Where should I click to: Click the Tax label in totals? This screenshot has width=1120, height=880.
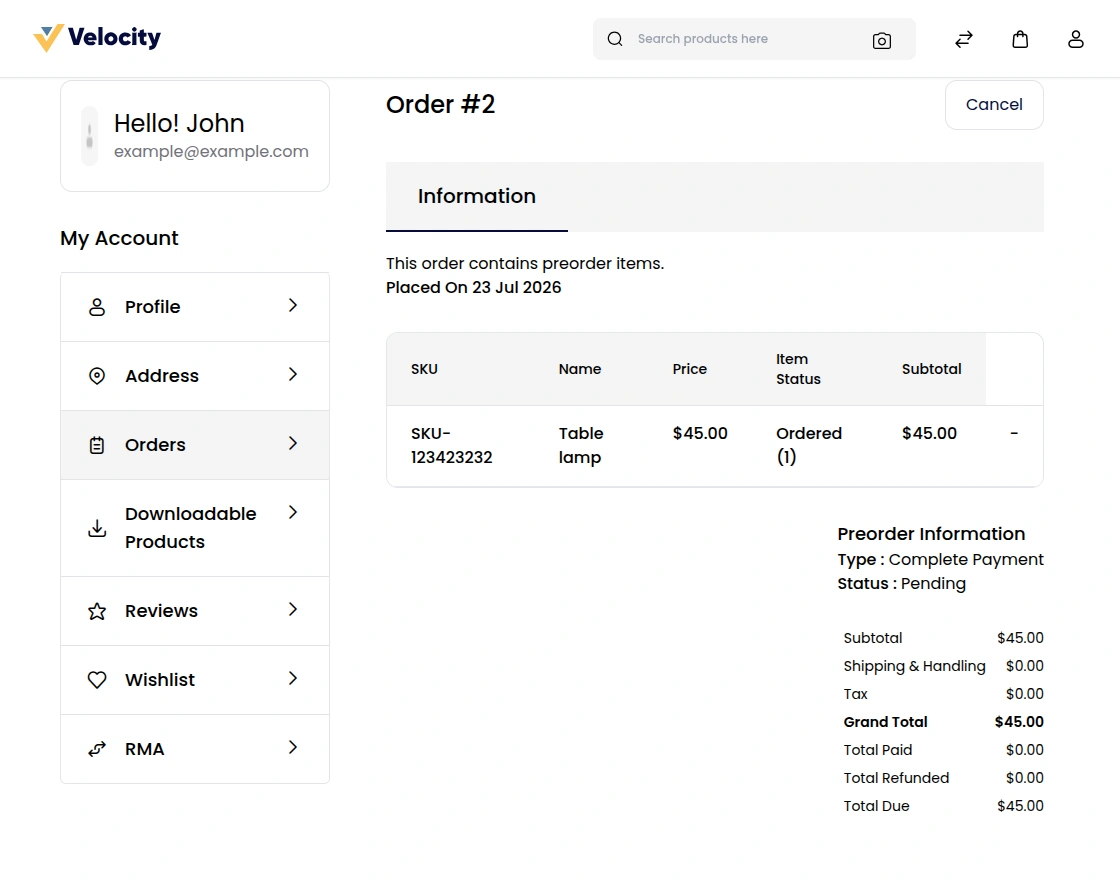point(856,694)
